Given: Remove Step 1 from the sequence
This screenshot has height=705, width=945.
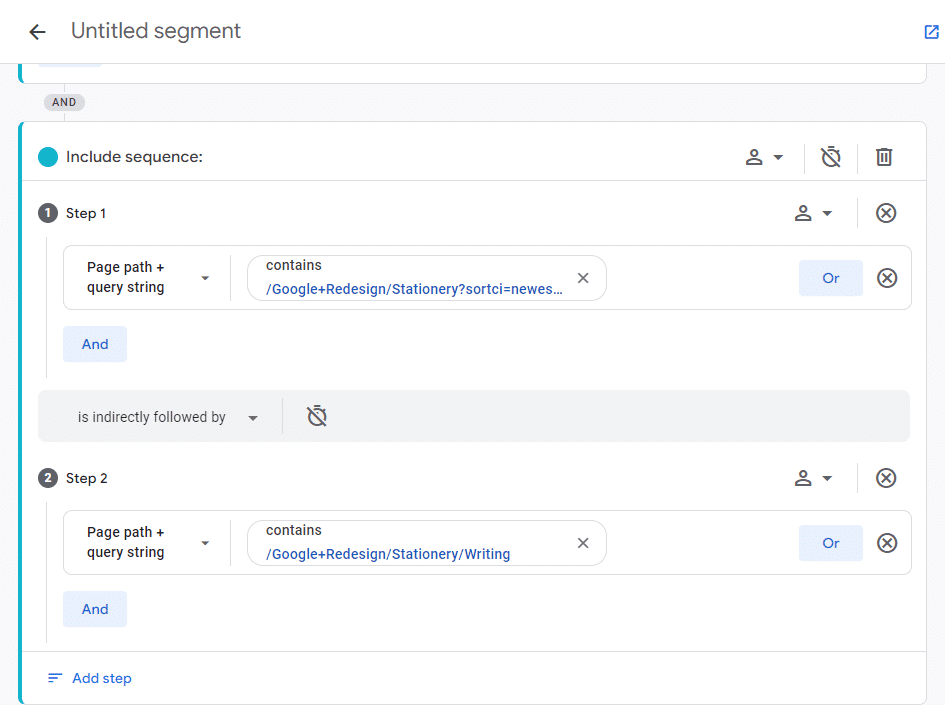Looking at the screenshot, I should (x=886, y=213).
